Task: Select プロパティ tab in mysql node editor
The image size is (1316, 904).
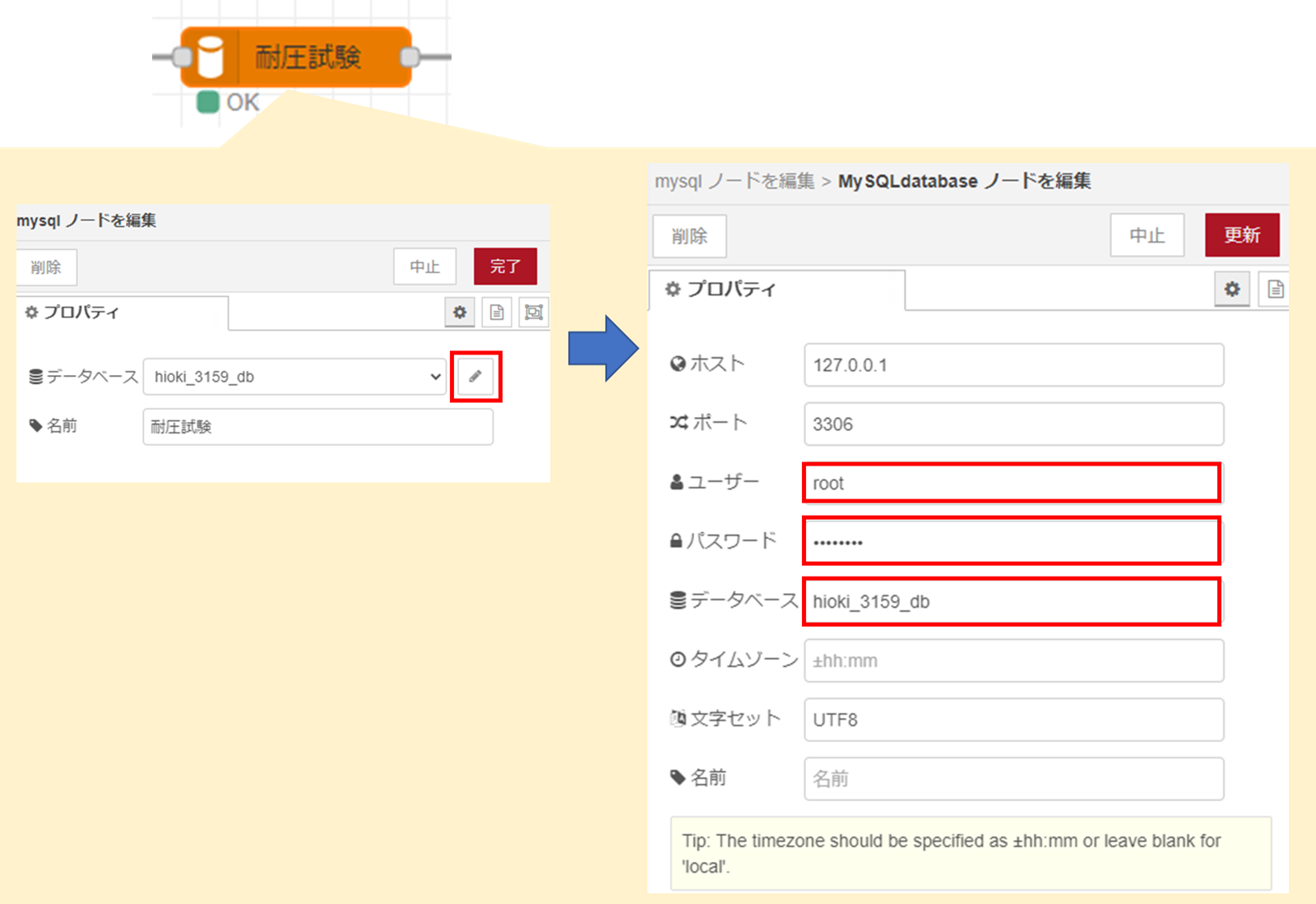Action: coord(122,313)
